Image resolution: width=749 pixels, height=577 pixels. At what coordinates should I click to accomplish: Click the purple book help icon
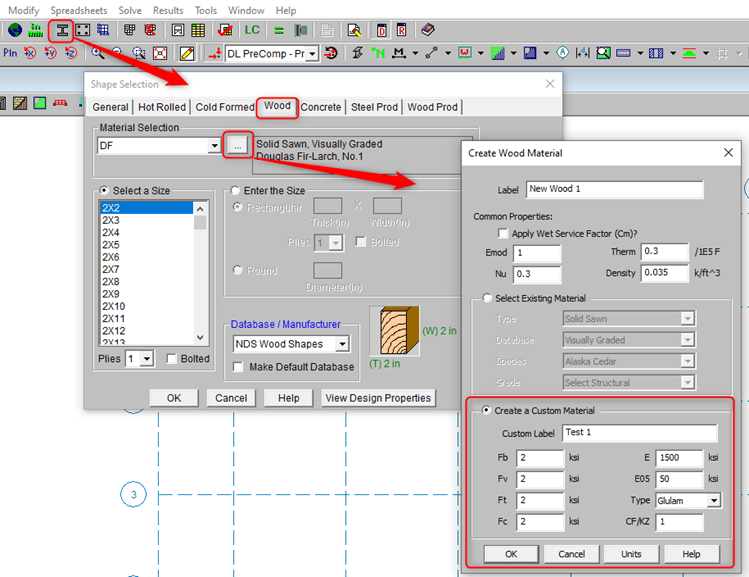pos(428,30)
